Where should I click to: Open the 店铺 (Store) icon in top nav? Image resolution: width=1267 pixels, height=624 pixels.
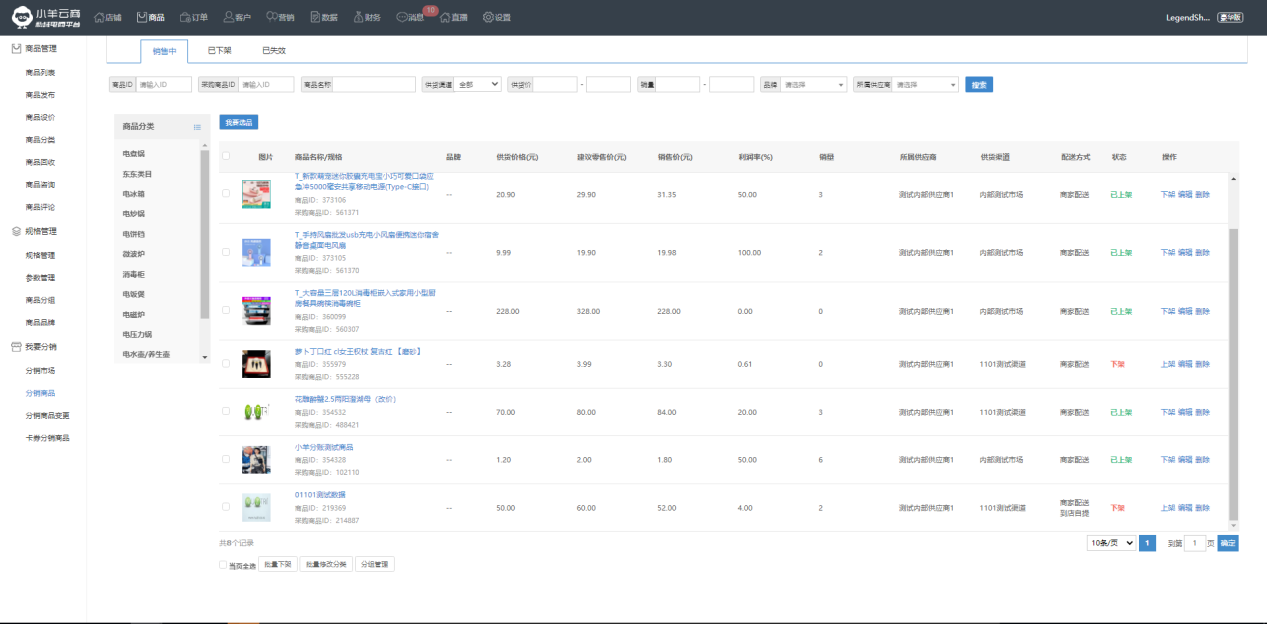pos(99,17)
